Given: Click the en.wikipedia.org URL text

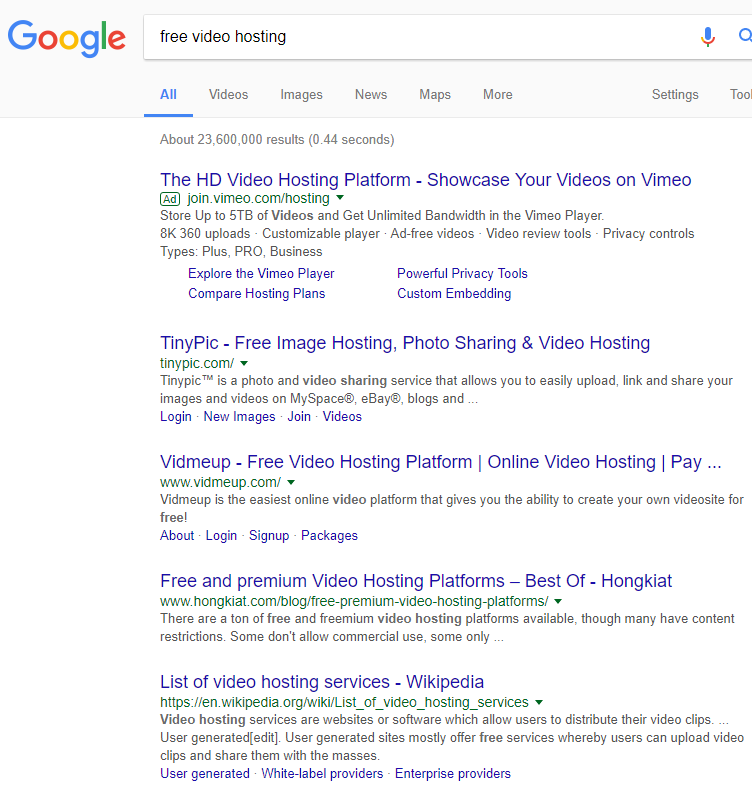Looking at the screenshot, I should 344,703.
